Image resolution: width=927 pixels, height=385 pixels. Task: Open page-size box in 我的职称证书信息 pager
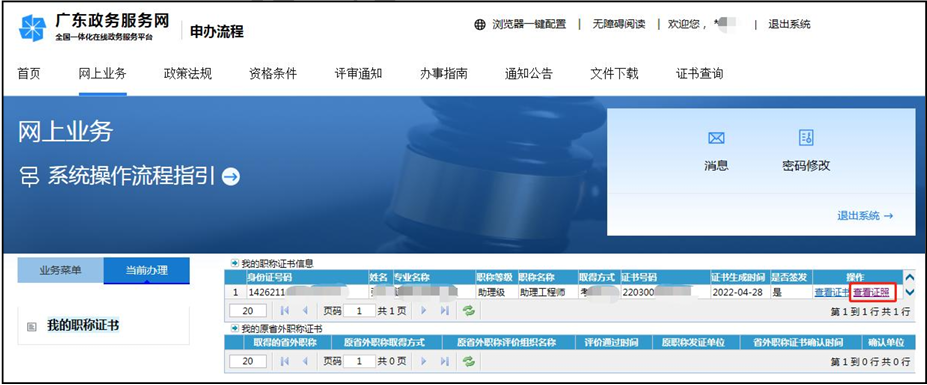tap(248, 311)
